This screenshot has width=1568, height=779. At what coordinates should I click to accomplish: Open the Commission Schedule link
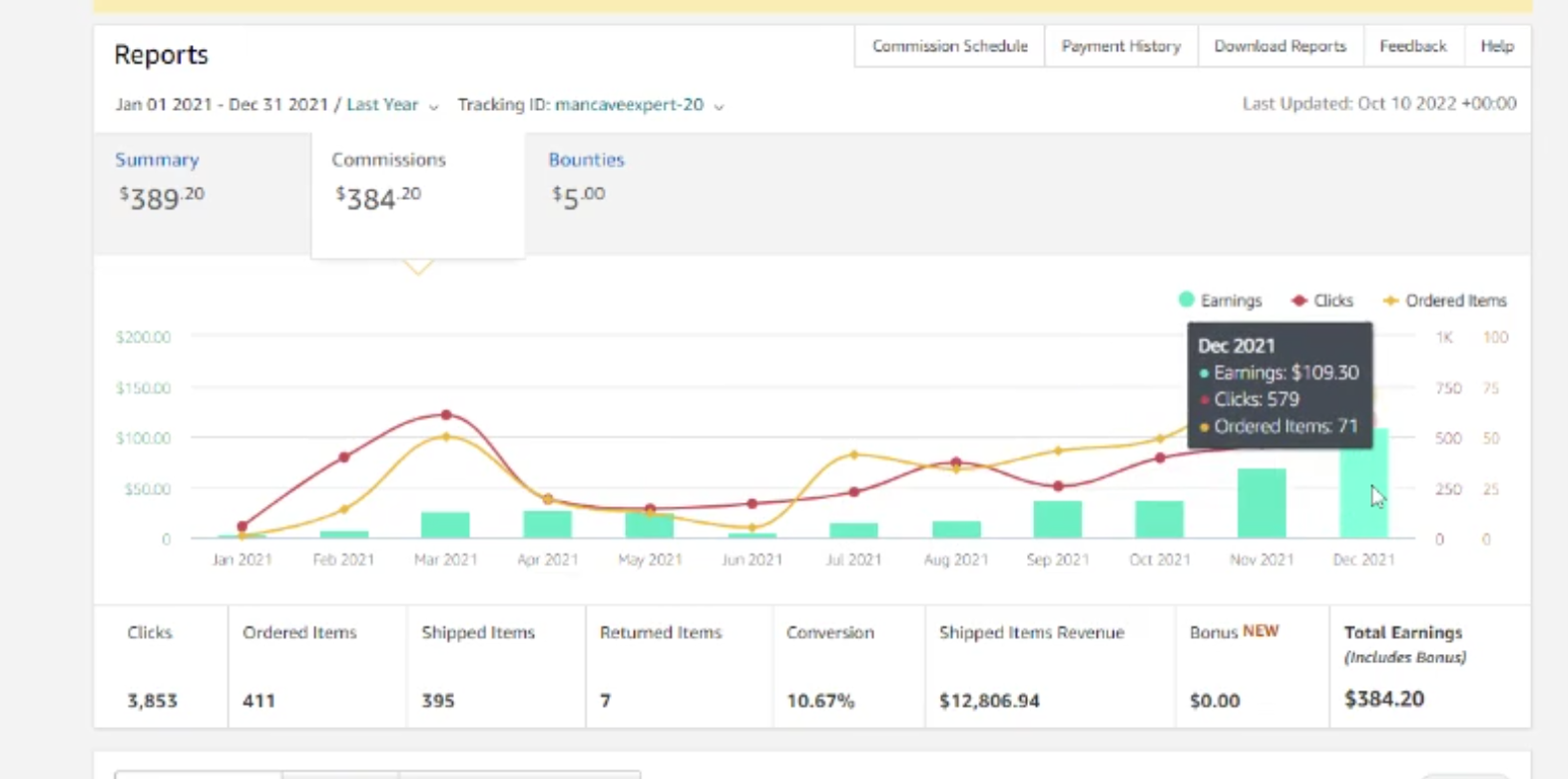coord(949,46)
